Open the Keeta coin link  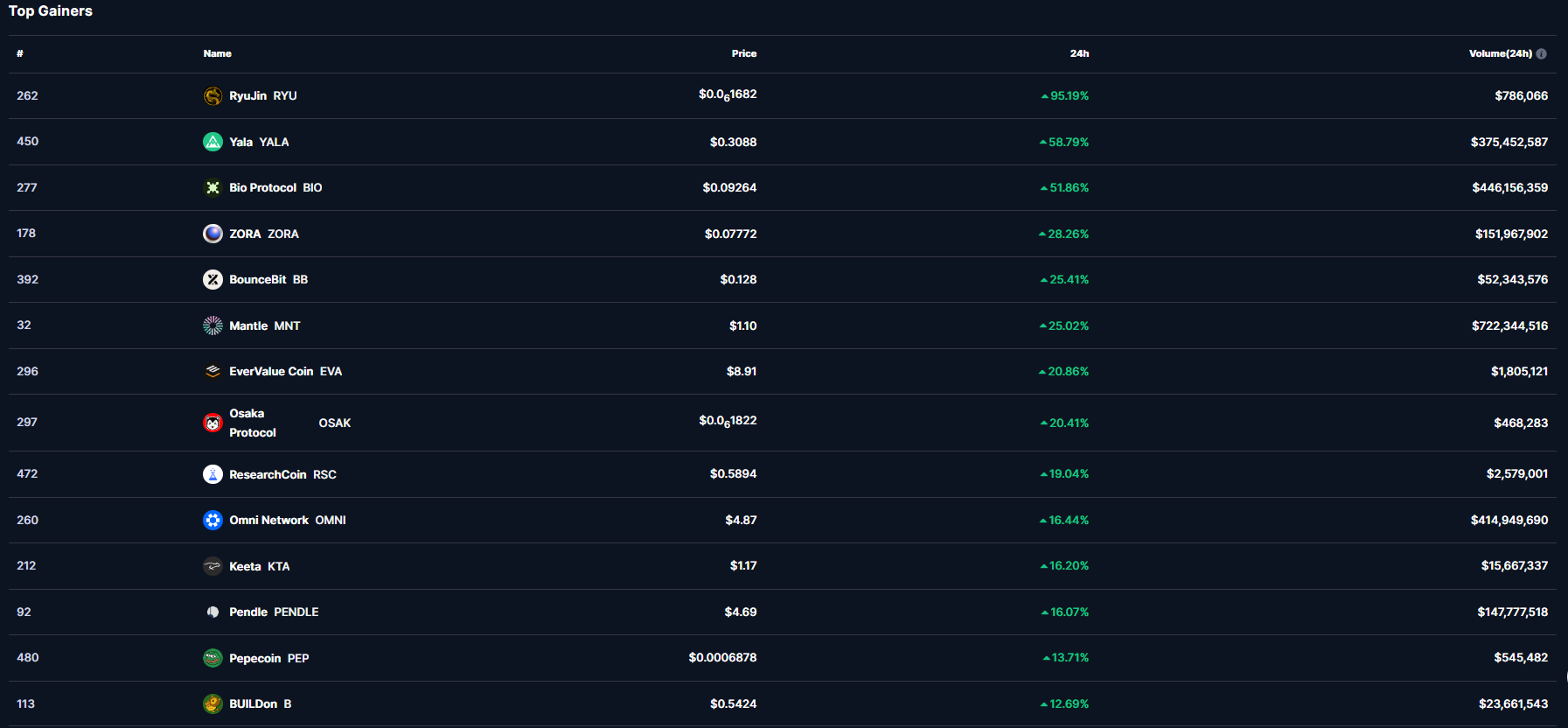(245, 566)
